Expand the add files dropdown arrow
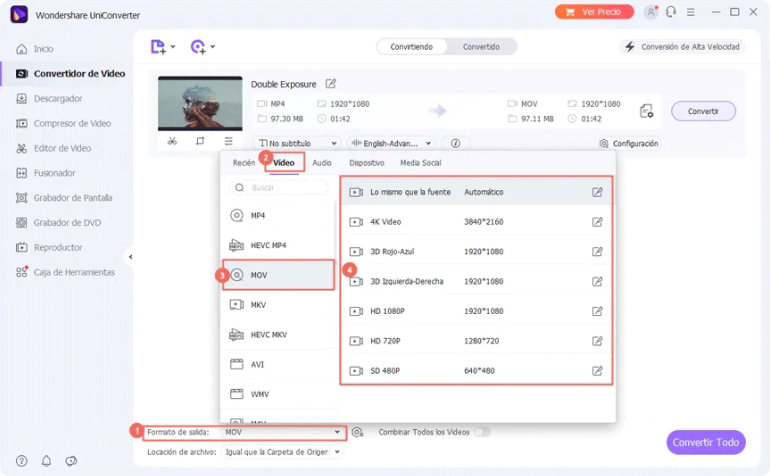770x476 pixels. click(173, 47)
